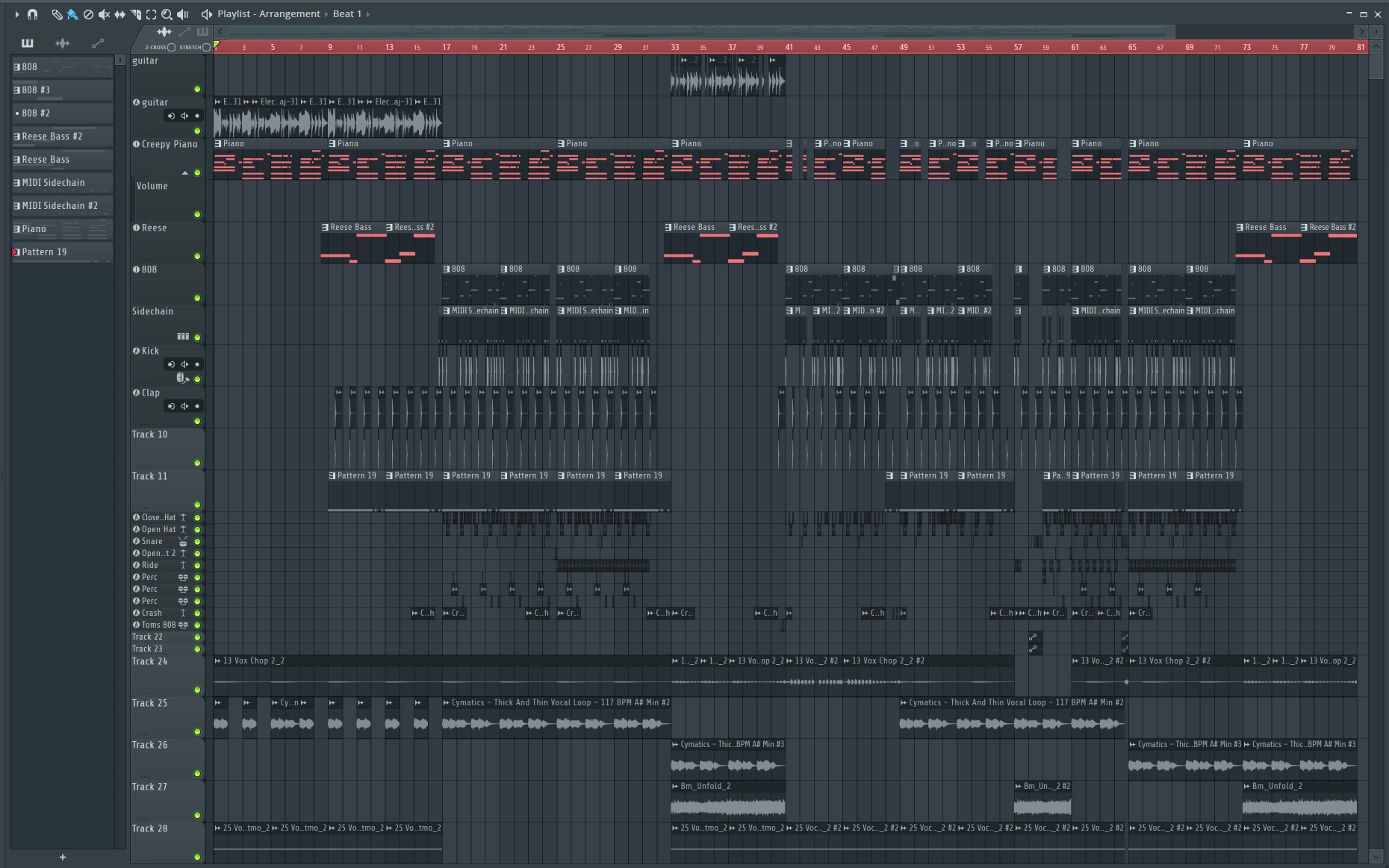Click piano icon in playlist header tab

(202, 32)
